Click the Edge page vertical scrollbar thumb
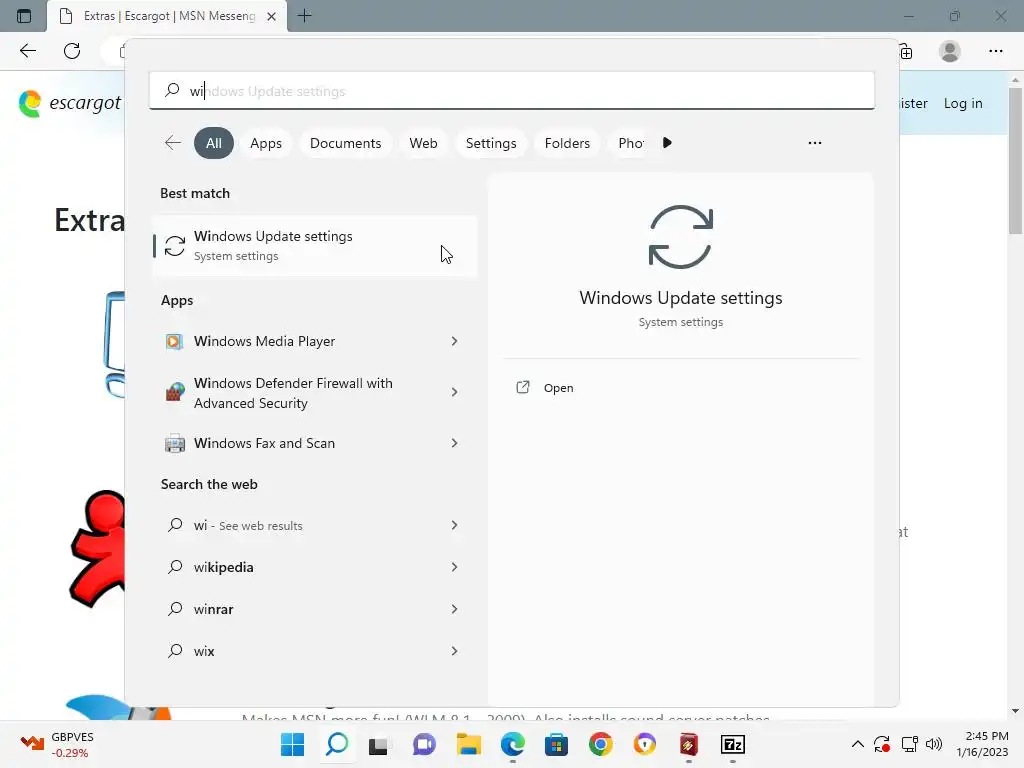The width and height of the screenshot is (1024, 768). (1015, 161)
